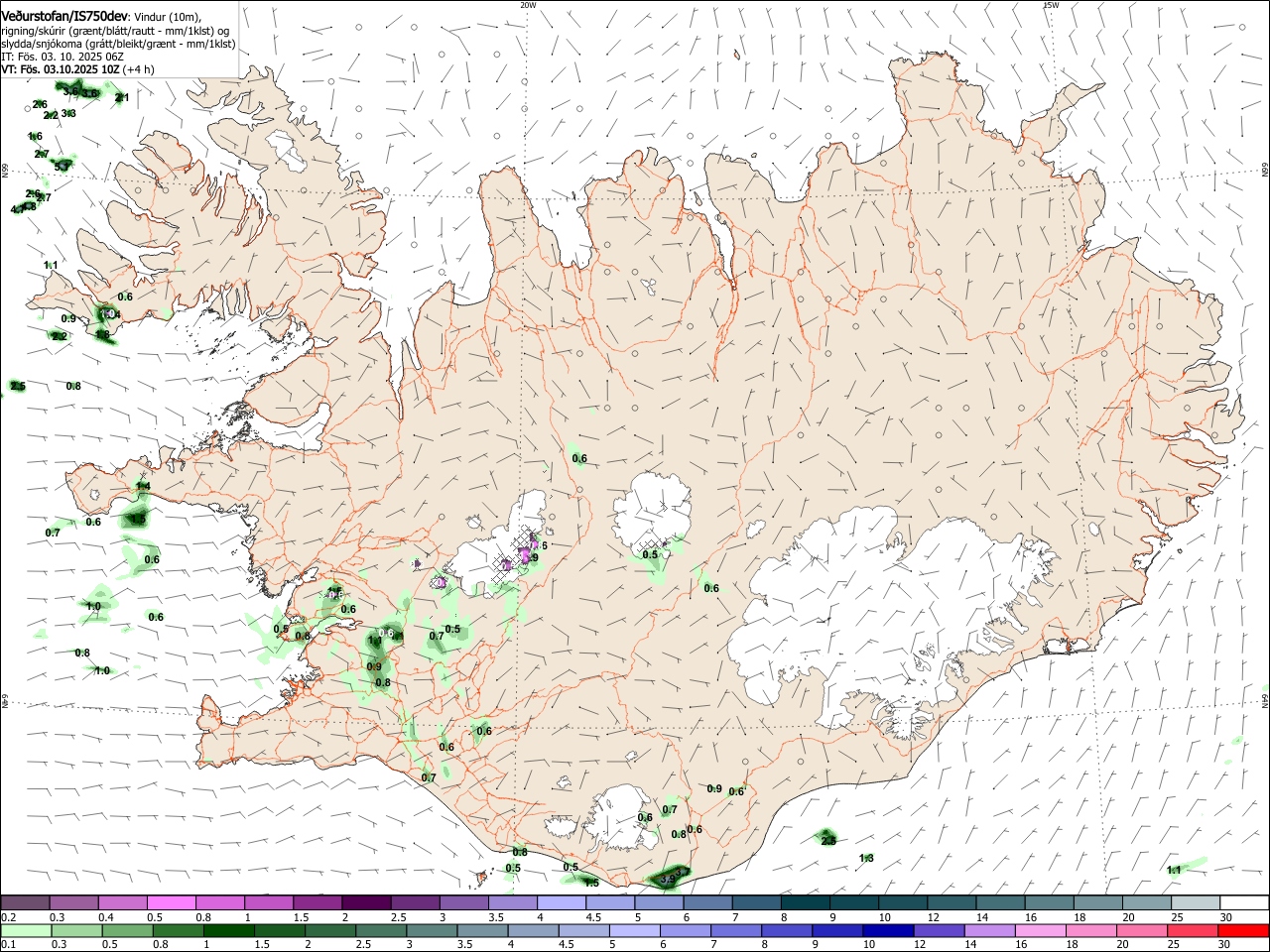The height and width of the screenshot is (952, 1270).
Task: Pick the grey-purple snow swatch at 0.2
Action: point(26,902)
